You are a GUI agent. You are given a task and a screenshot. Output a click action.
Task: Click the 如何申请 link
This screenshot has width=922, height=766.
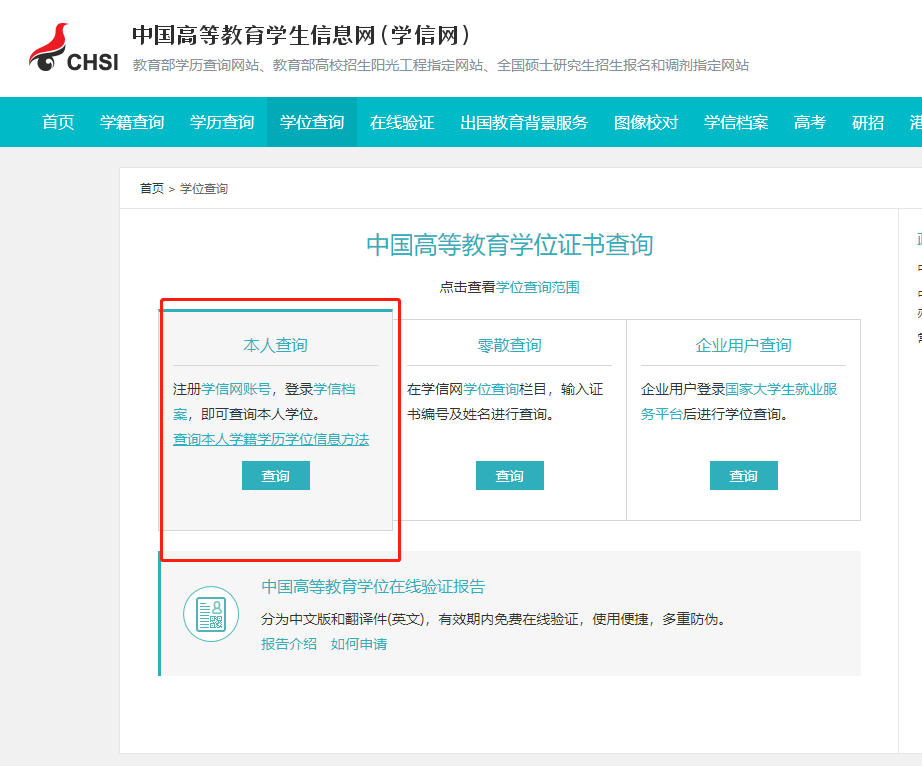click(x=359, y=644)
